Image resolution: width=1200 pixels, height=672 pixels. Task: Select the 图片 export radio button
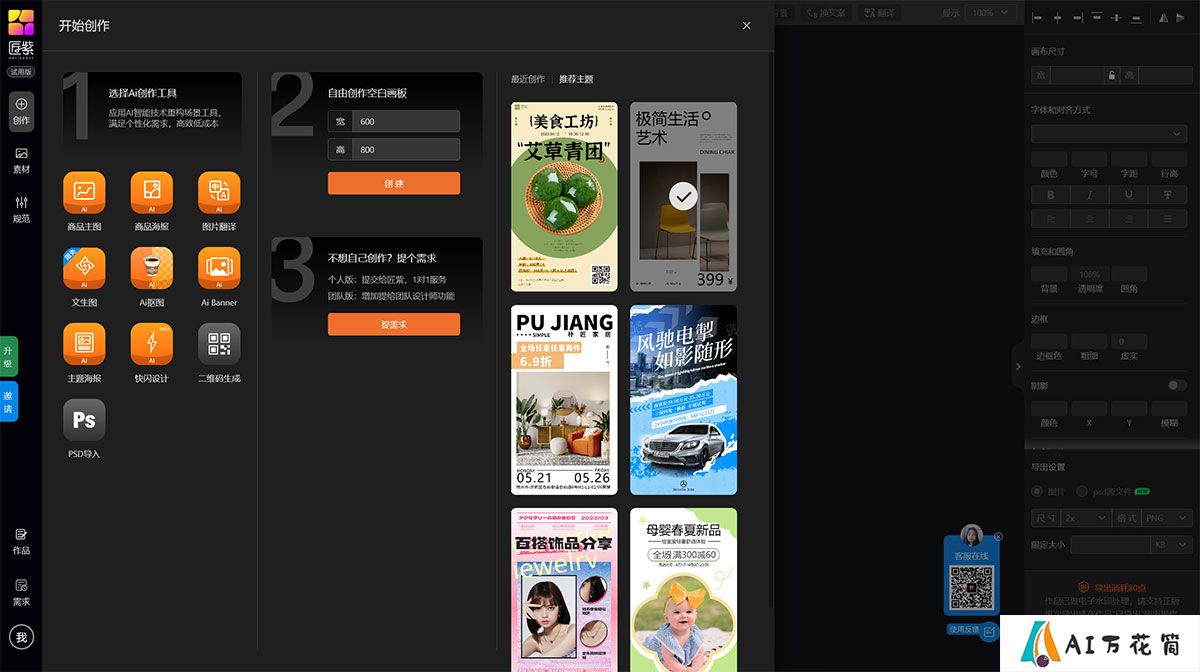(x=1037, y=491)
